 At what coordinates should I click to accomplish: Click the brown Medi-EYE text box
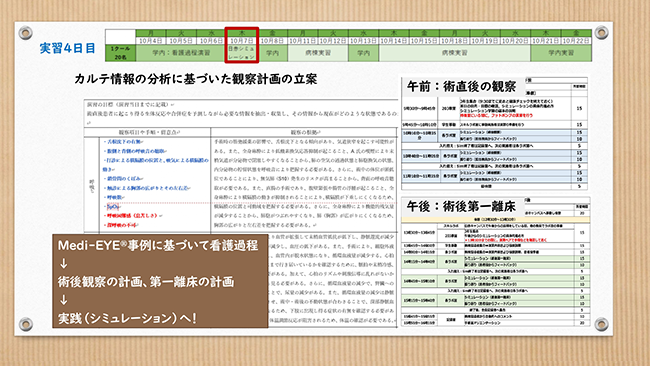[x=160, y=281]
